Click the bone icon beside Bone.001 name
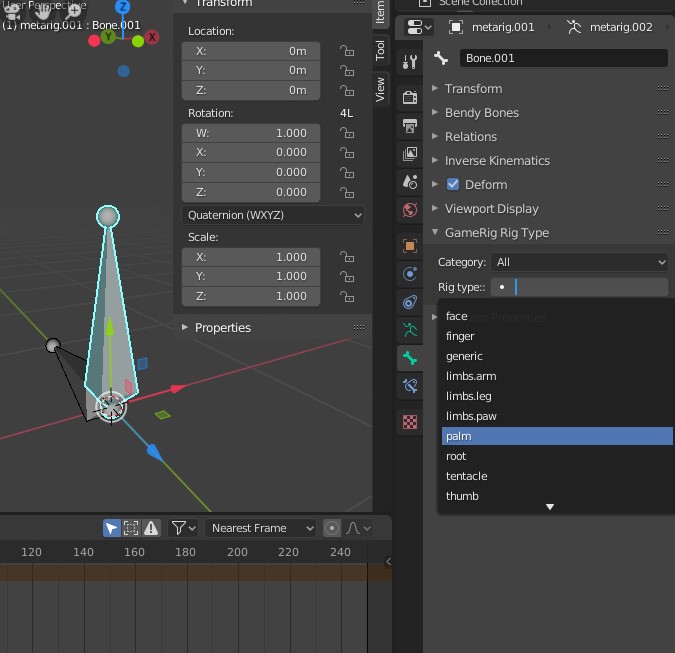The width and height of the screenshot is (675, 653). pyautogui.click(x=441, y=58)
